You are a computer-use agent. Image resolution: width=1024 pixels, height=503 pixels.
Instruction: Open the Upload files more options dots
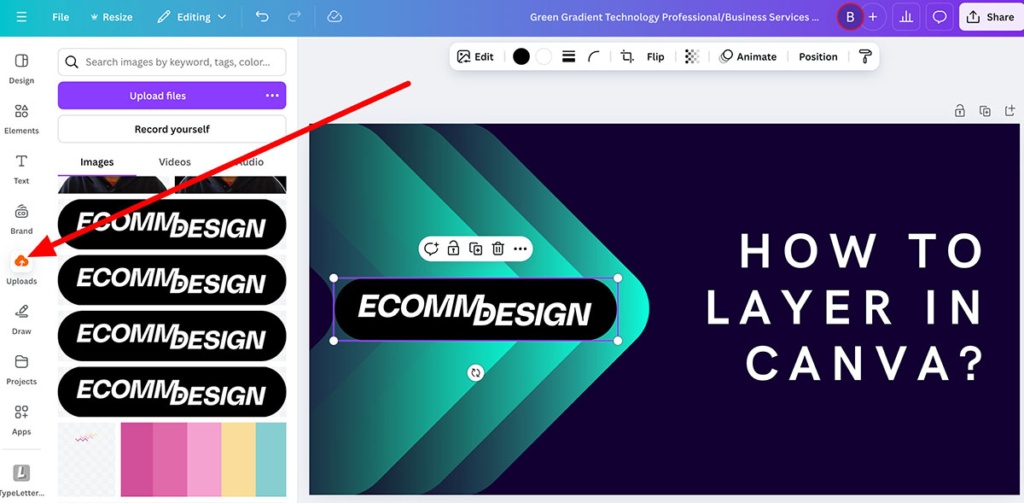pyautogui.click(x=272, y=95)
